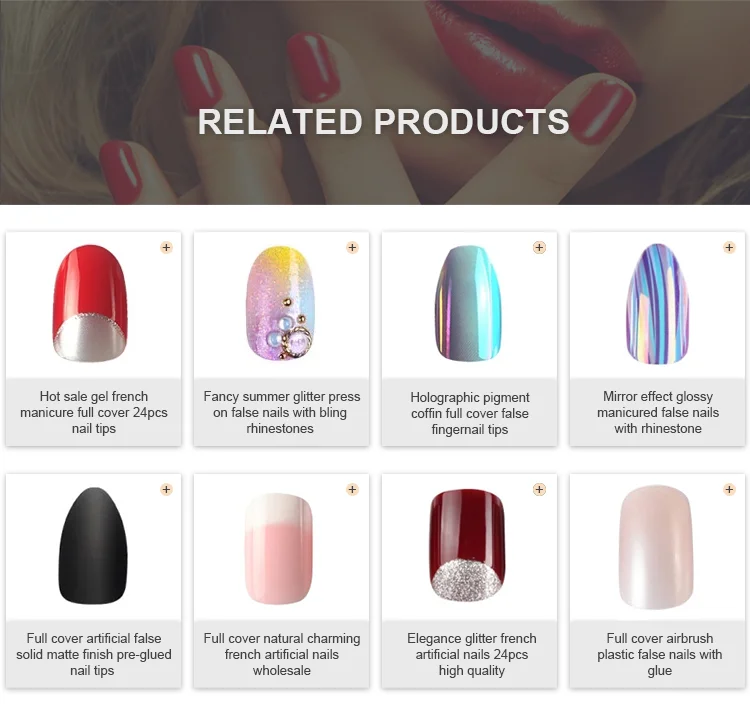View the striped mirror effect nail image
This screenshot has width=750, height=704.
(658, 304)
